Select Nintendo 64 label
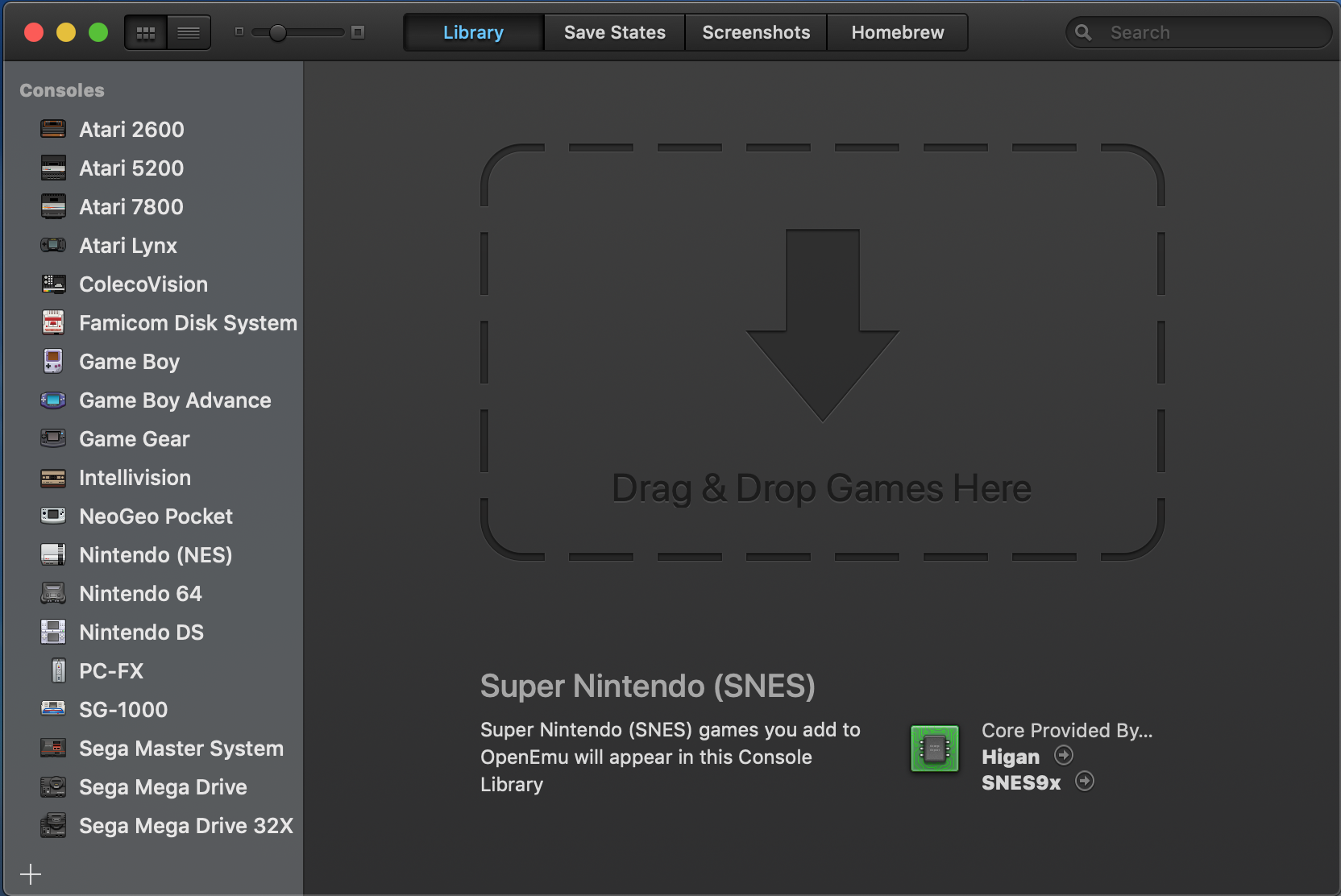The height and width of the screenshot is (896, 1341). point(140,594)
